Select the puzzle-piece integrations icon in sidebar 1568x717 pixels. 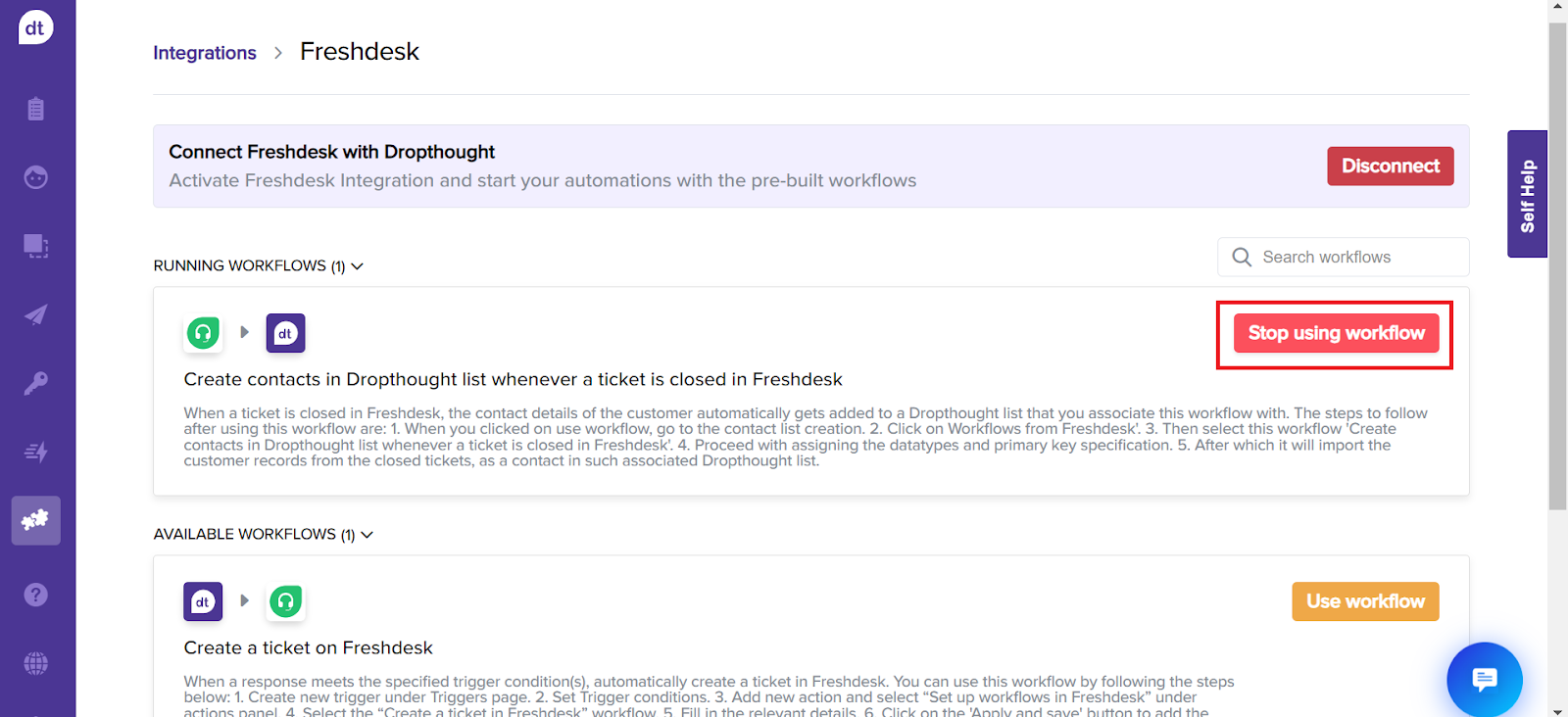[36, 520]
